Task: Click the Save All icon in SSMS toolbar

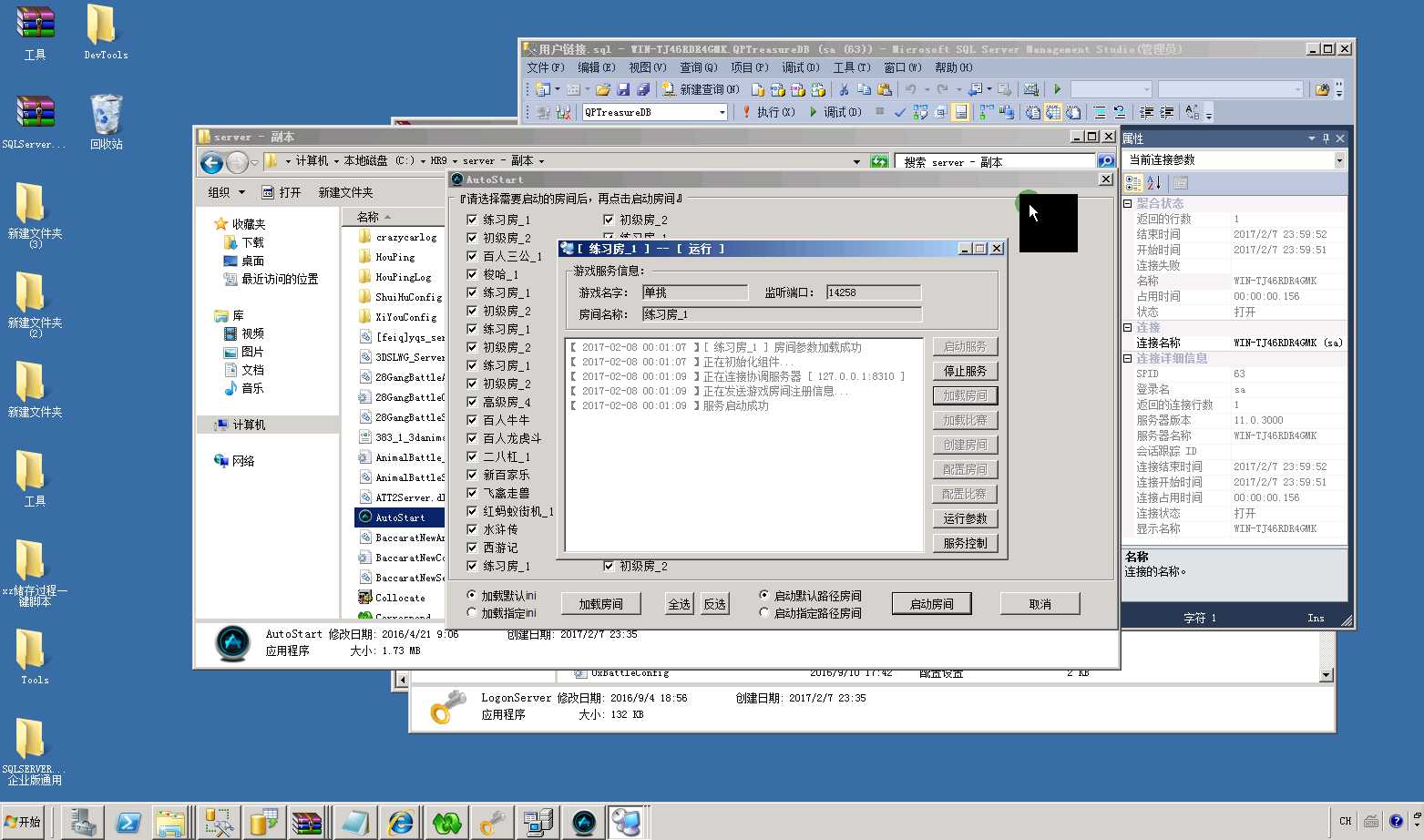Action: [642, 89]
